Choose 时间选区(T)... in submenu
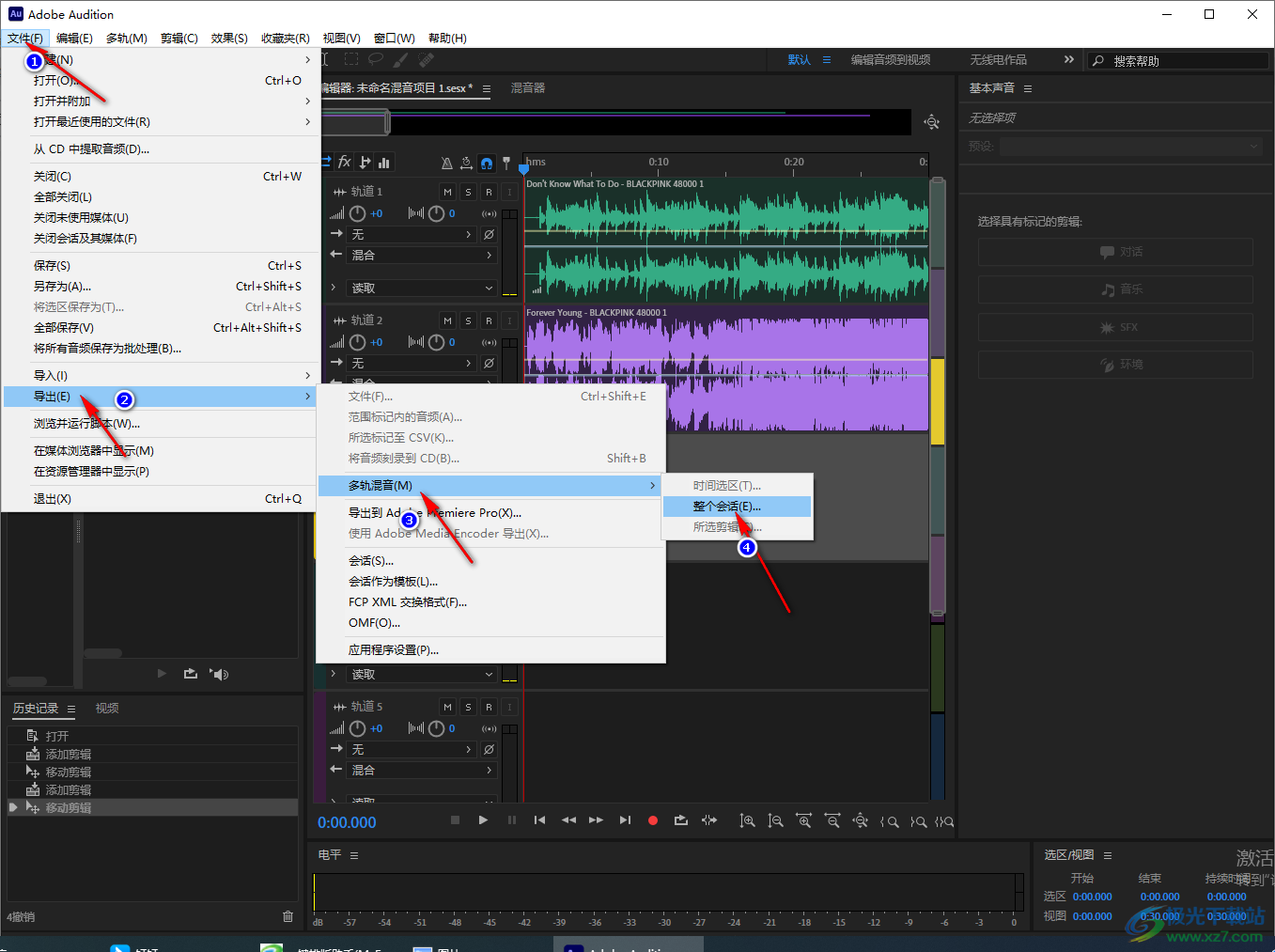 point(737,486)
